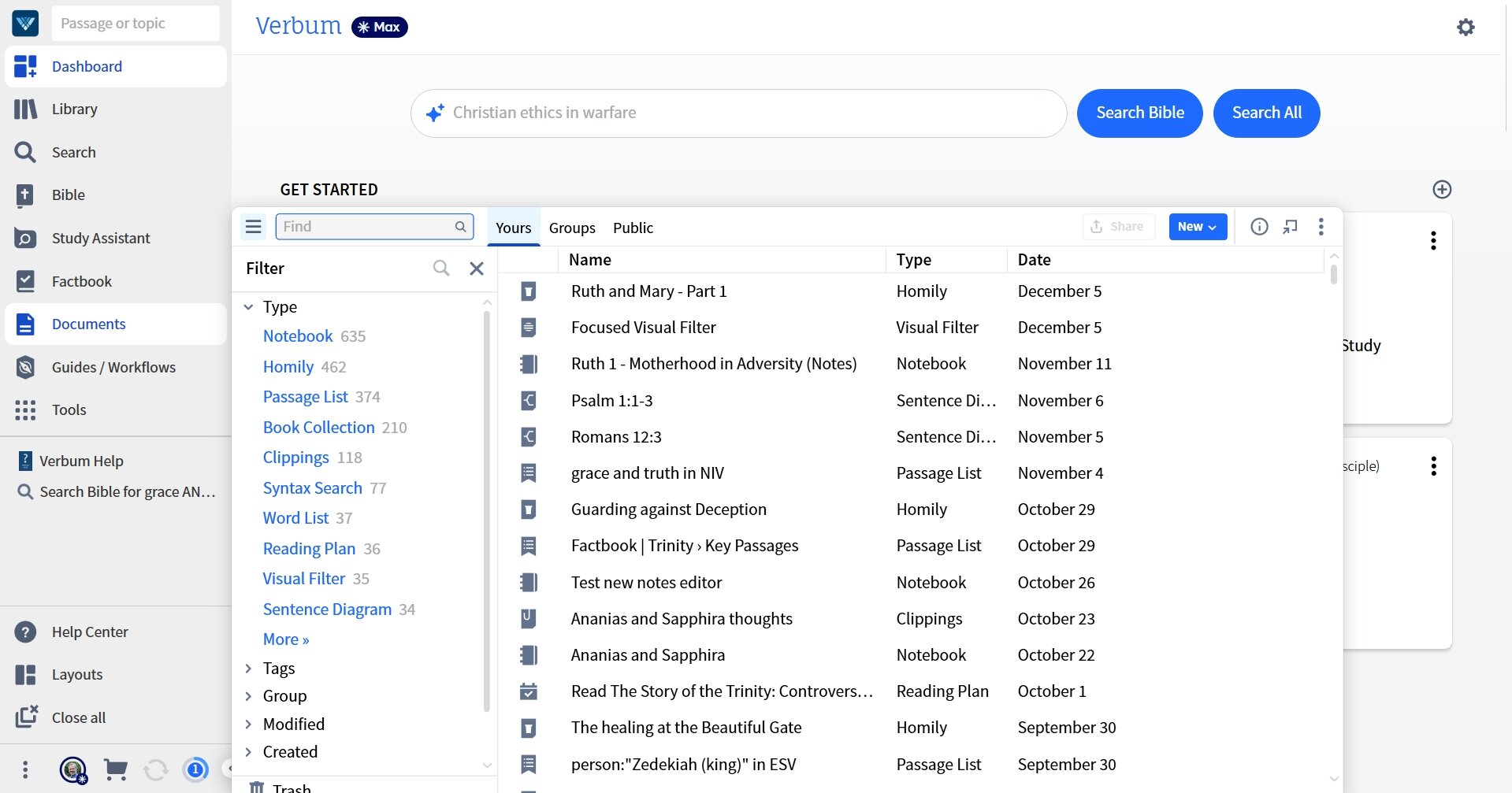Launch the Study Assistant

(116, 238)
